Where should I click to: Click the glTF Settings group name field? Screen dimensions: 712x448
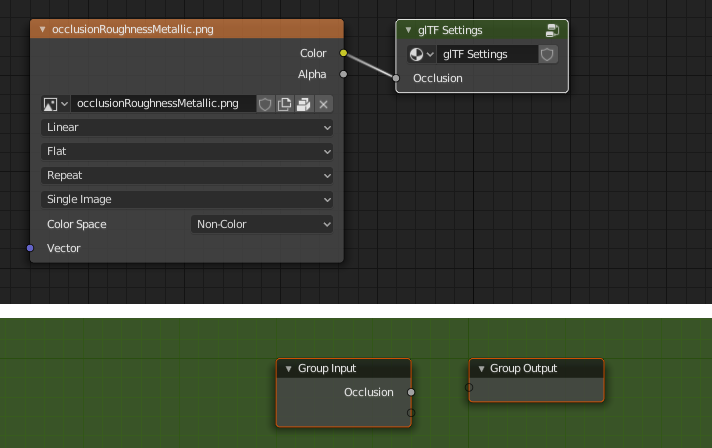(x=487, y=54)
